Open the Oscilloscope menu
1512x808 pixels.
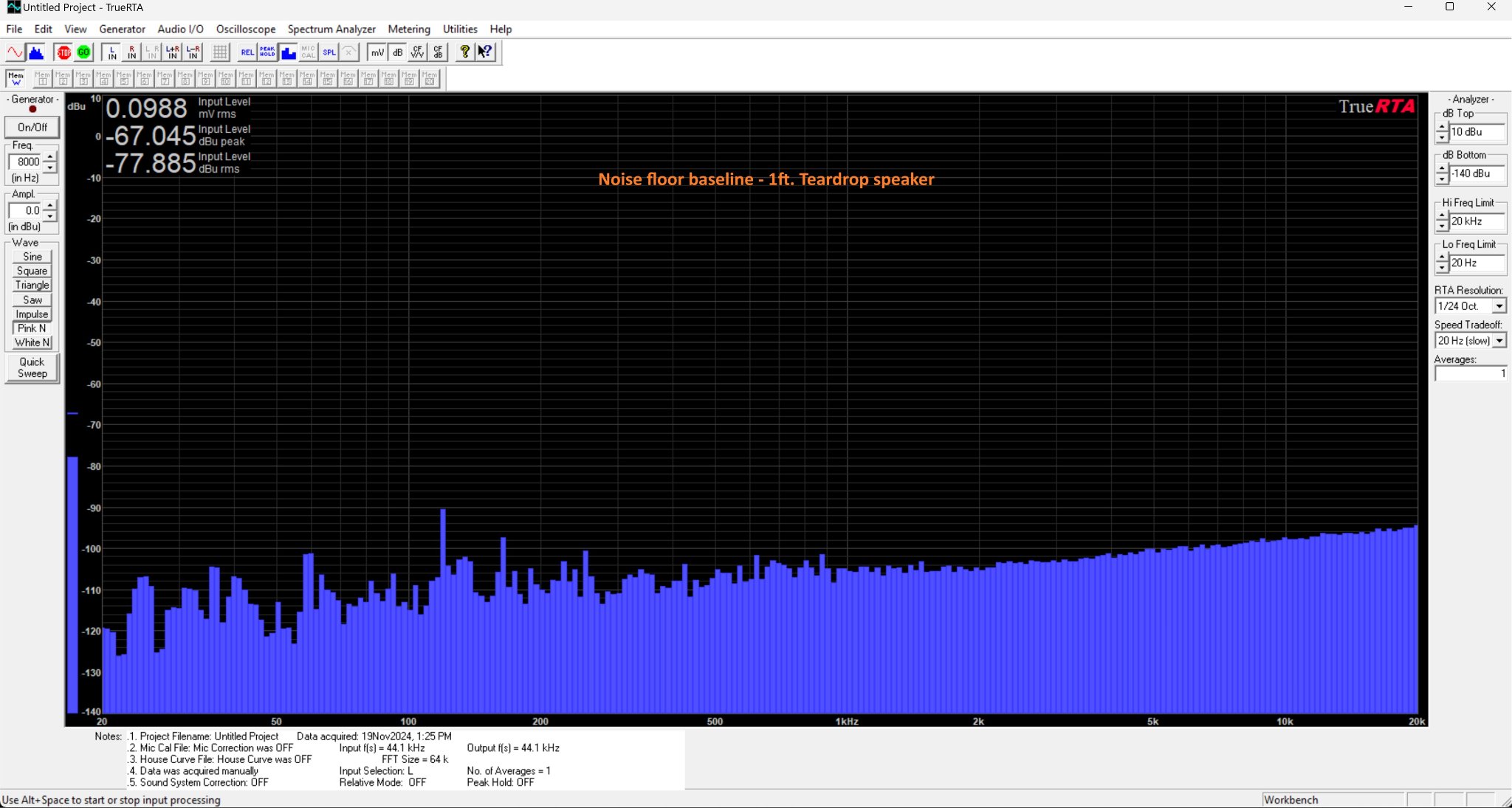[x=246, y=29]
